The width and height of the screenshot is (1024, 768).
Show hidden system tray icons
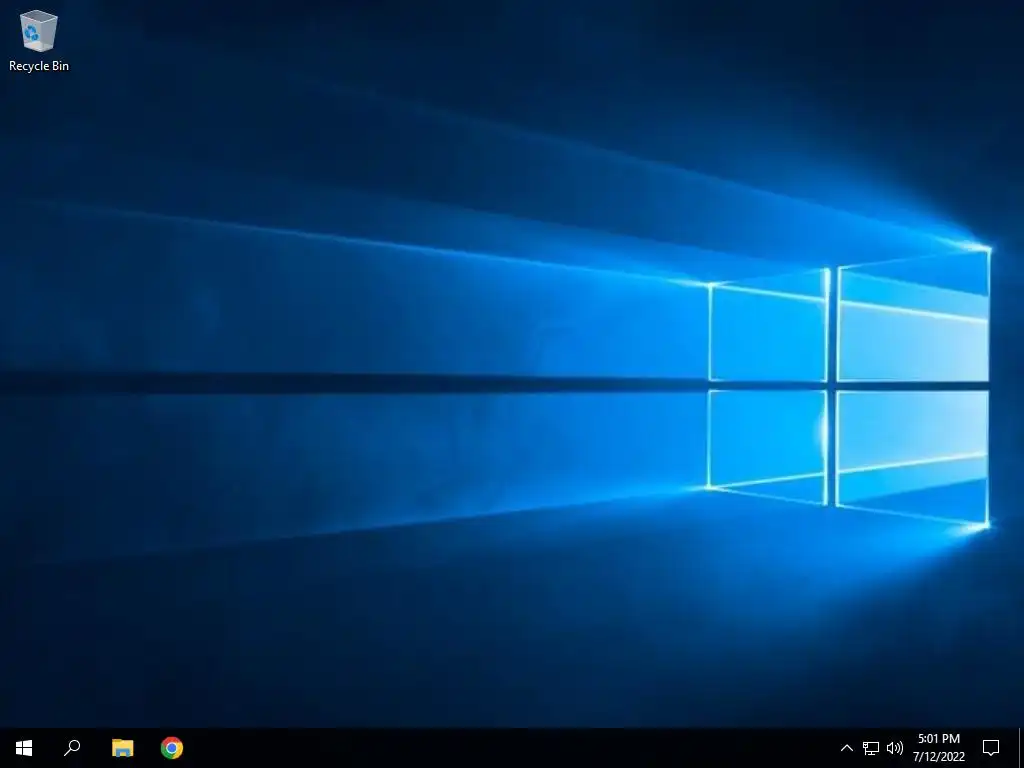click(846, 748)
